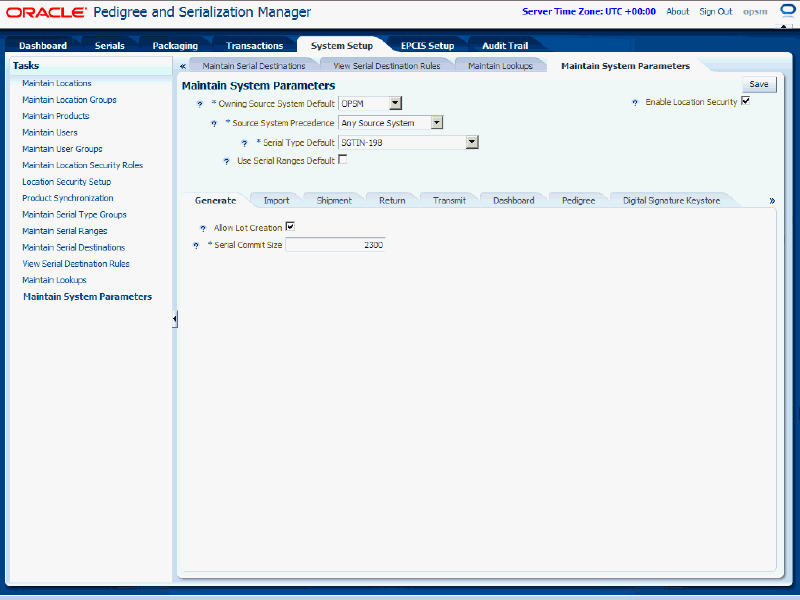Open Product Synchronization task
The width and height of the screenshot is (800, 600).
68,198
